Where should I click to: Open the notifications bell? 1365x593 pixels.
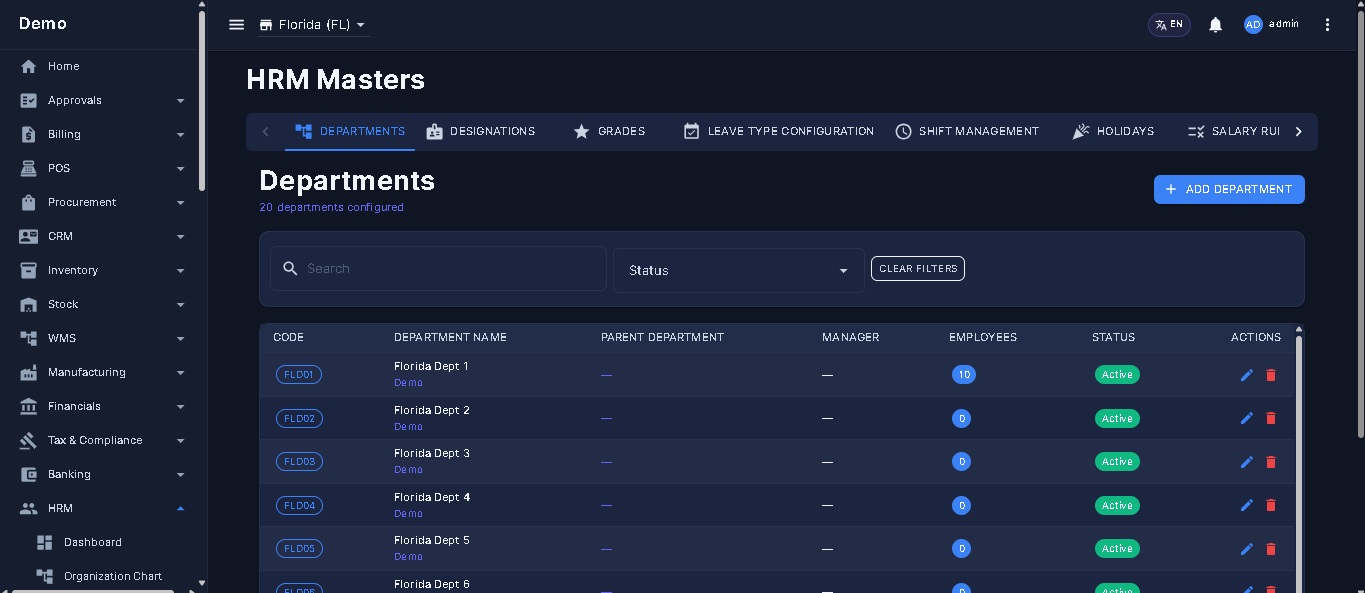(1215, 25)
